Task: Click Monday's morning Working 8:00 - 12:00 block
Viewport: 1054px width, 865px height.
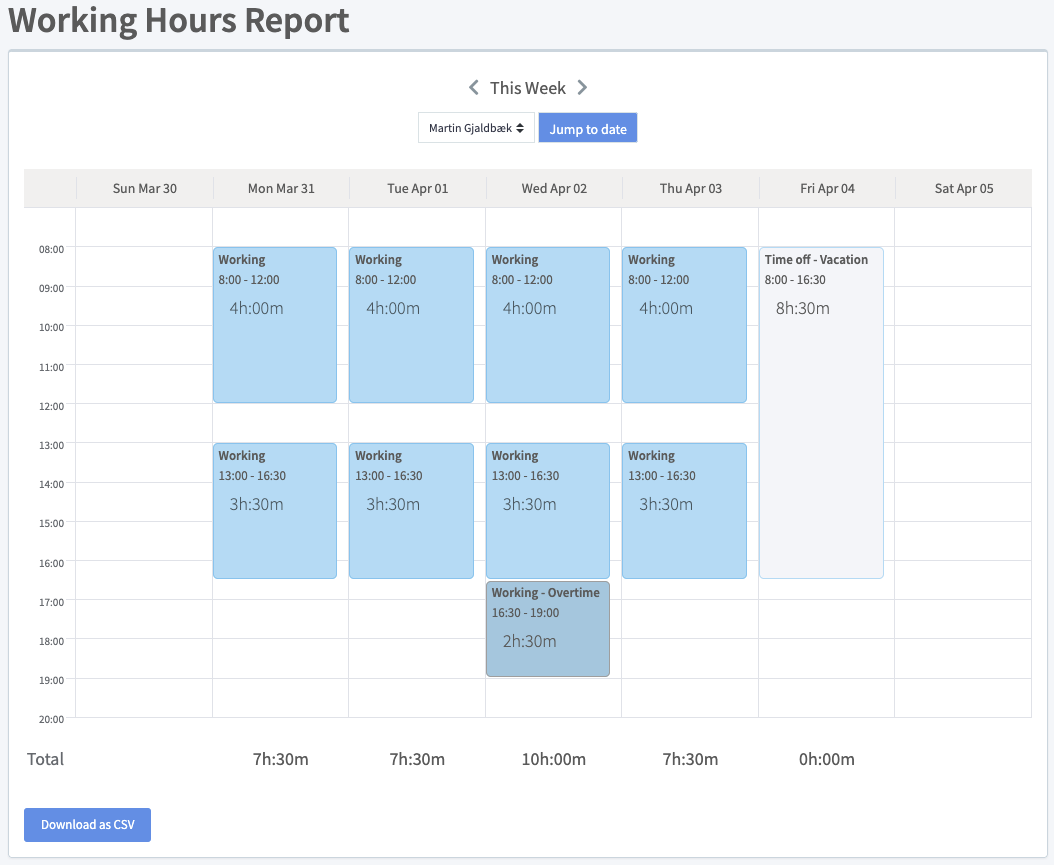Action: click(275, 325)
